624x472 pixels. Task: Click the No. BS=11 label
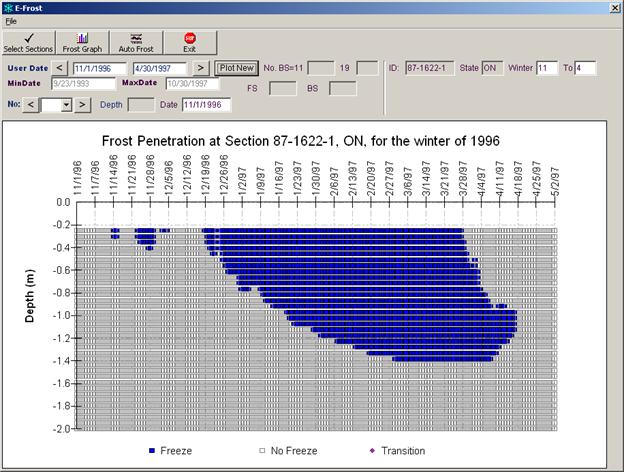(x=283, y=68)
